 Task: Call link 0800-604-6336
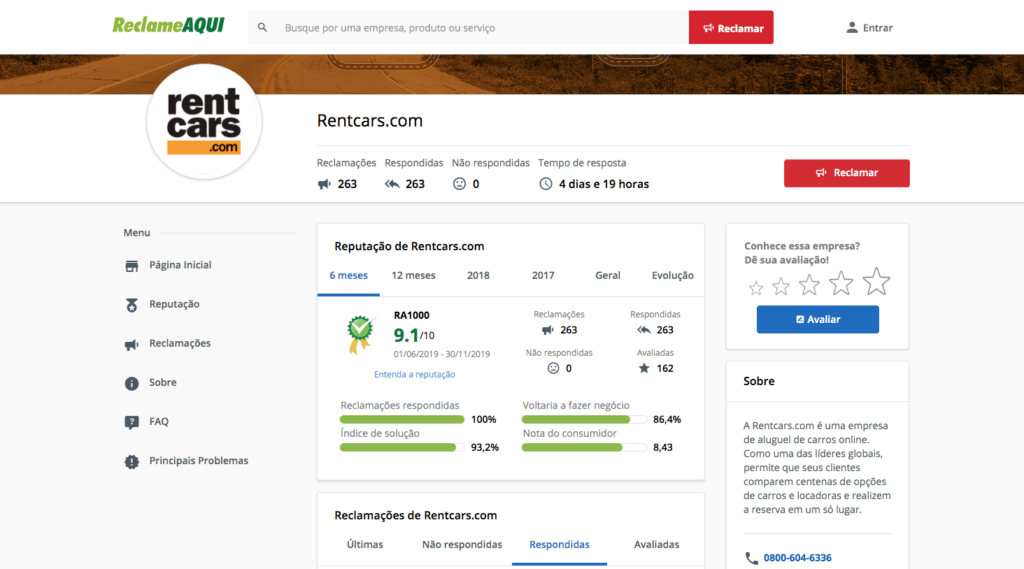pyautogui.click(x=797, y=558)
